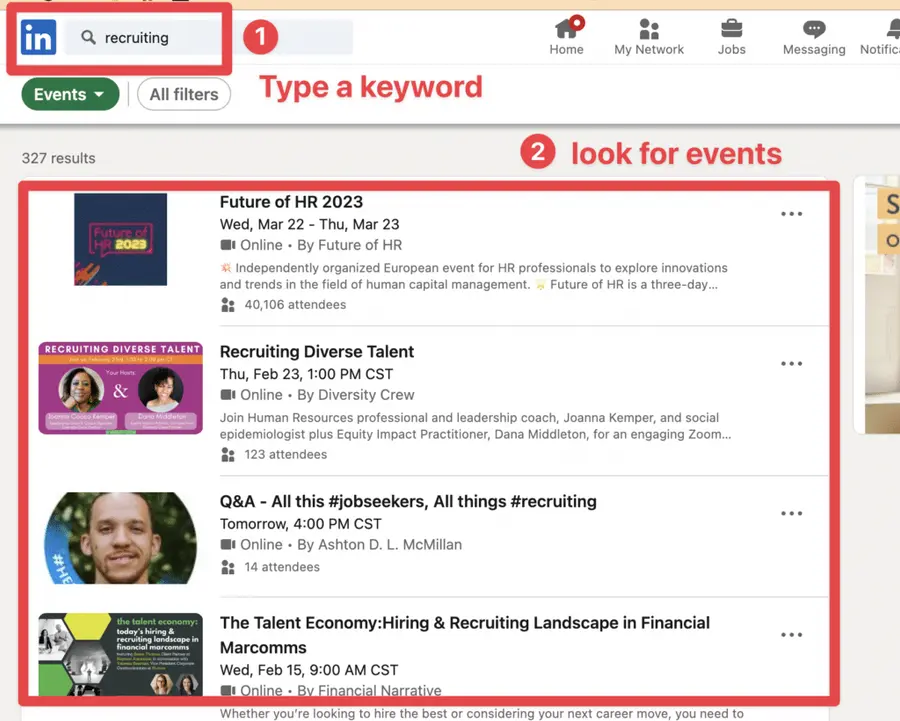Click the video icon beside 'By Ashton D. L. McMillan'
The image size is (900, 721).
point(228,544)
